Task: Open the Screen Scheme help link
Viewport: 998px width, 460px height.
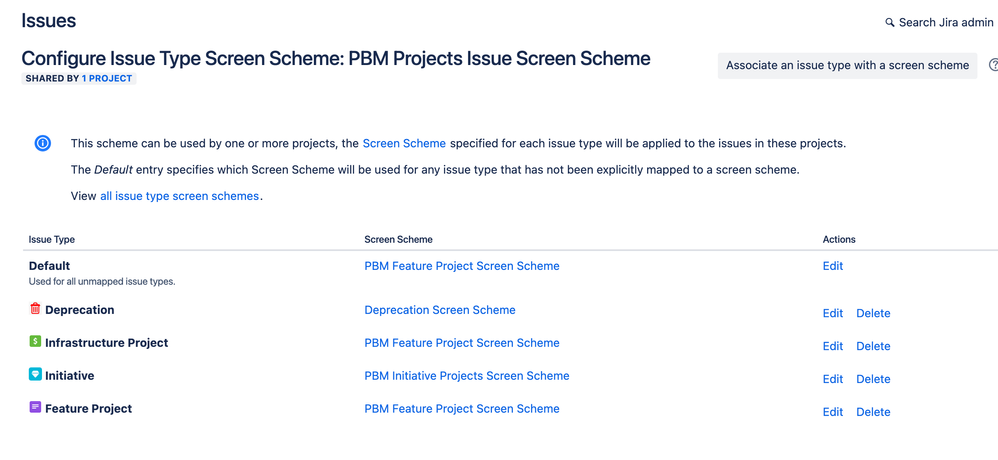Action: coord(404,143)
